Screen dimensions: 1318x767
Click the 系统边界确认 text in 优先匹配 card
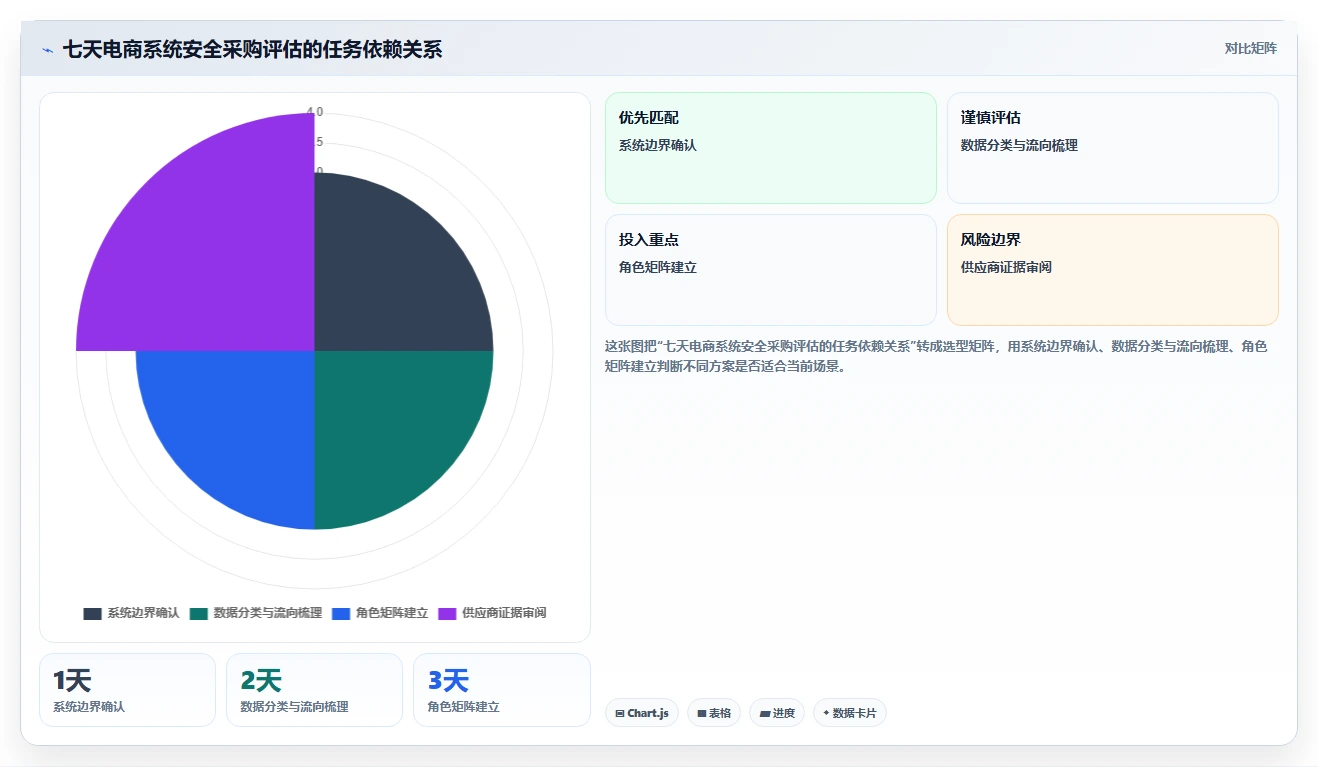click(x=658, y=145)
